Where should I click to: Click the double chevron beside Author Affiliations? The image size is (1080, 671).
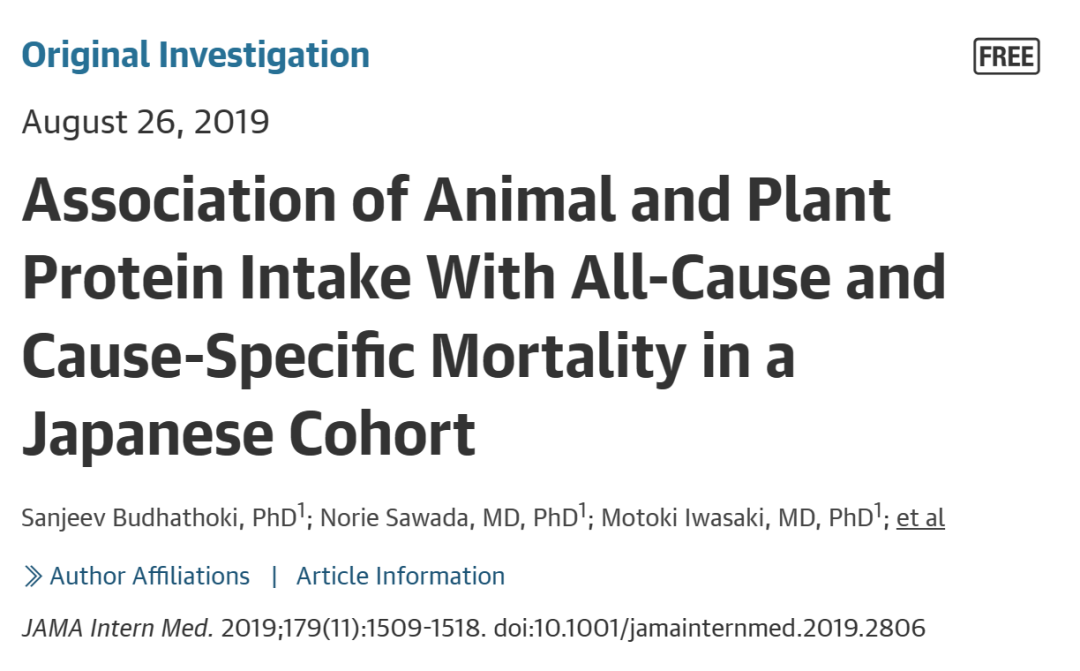(x=33, y=577)
